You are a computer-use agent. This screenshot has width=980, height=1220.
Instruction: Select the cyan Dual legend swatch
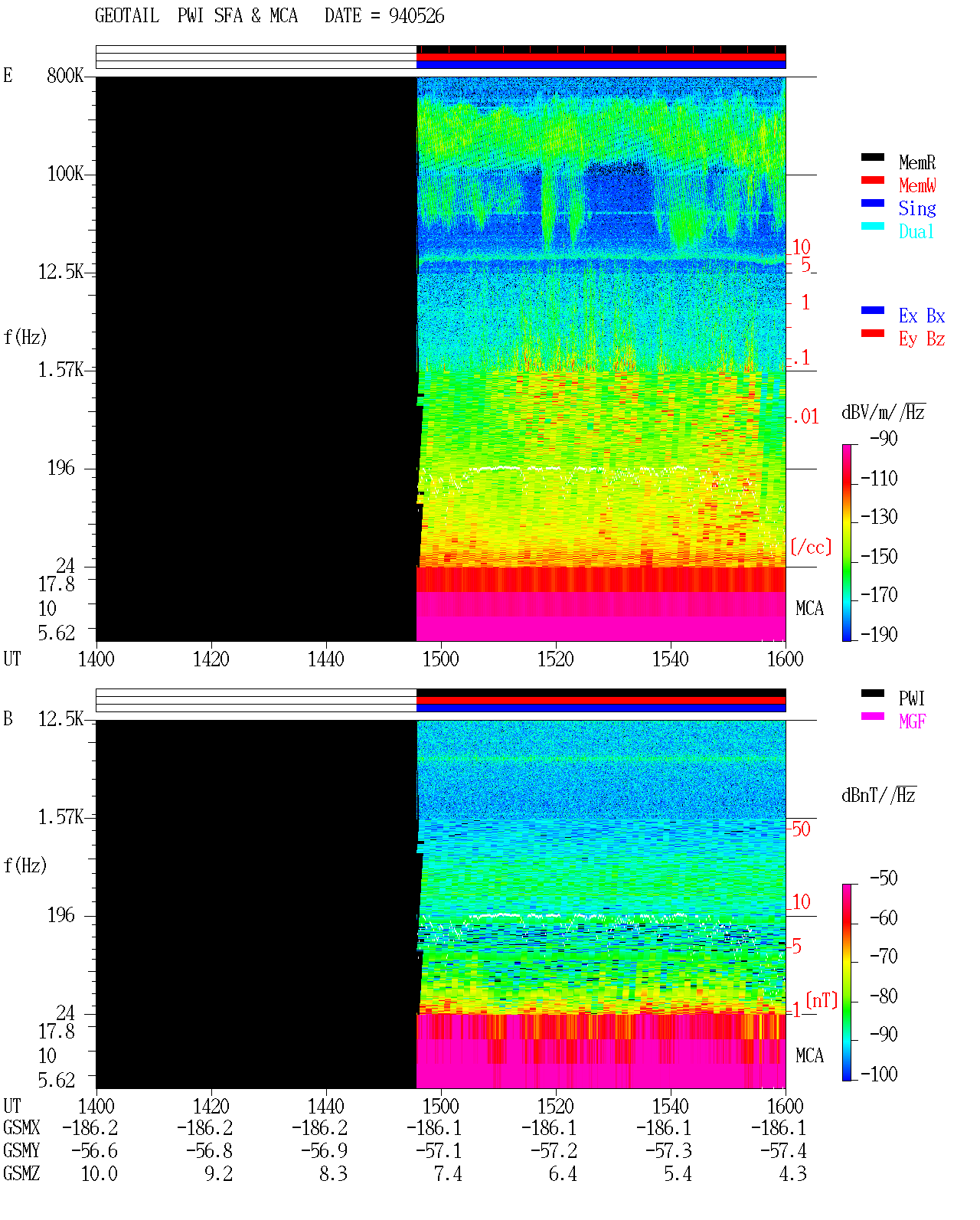(873, 227)
